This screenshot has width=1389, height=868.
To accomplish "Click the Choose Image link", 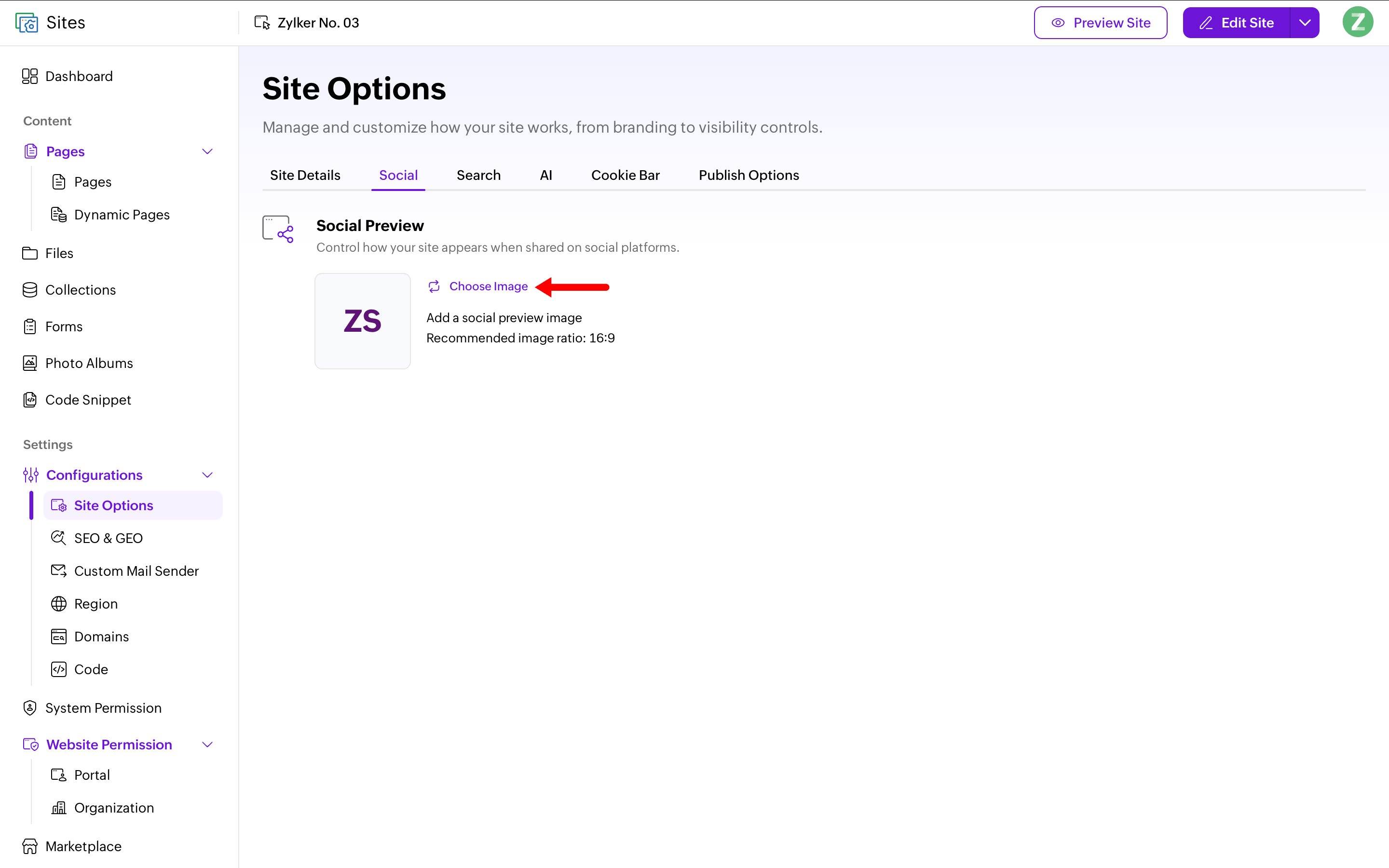I will [x=489, y=286].
